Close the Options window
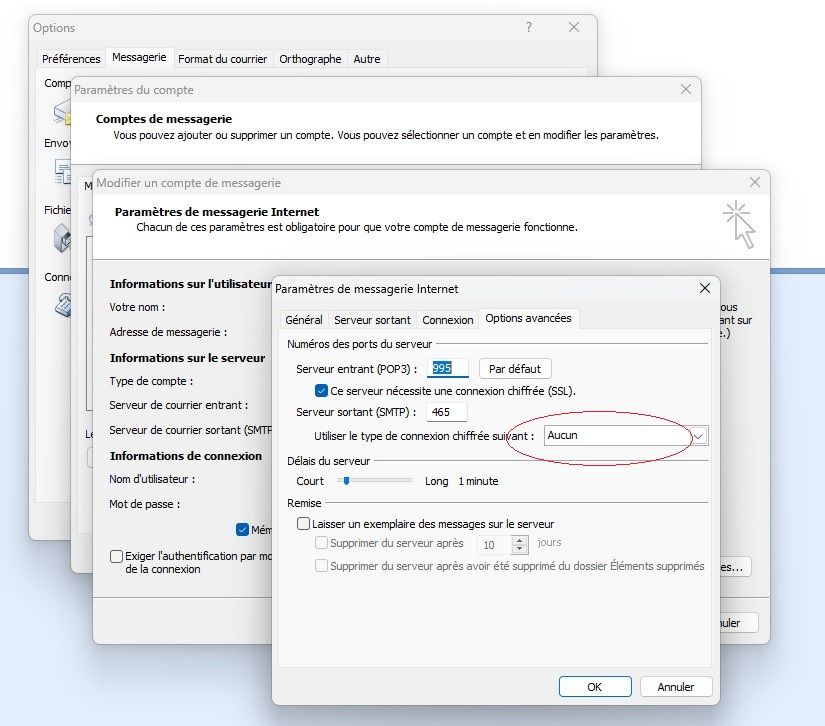 (574, 27)
